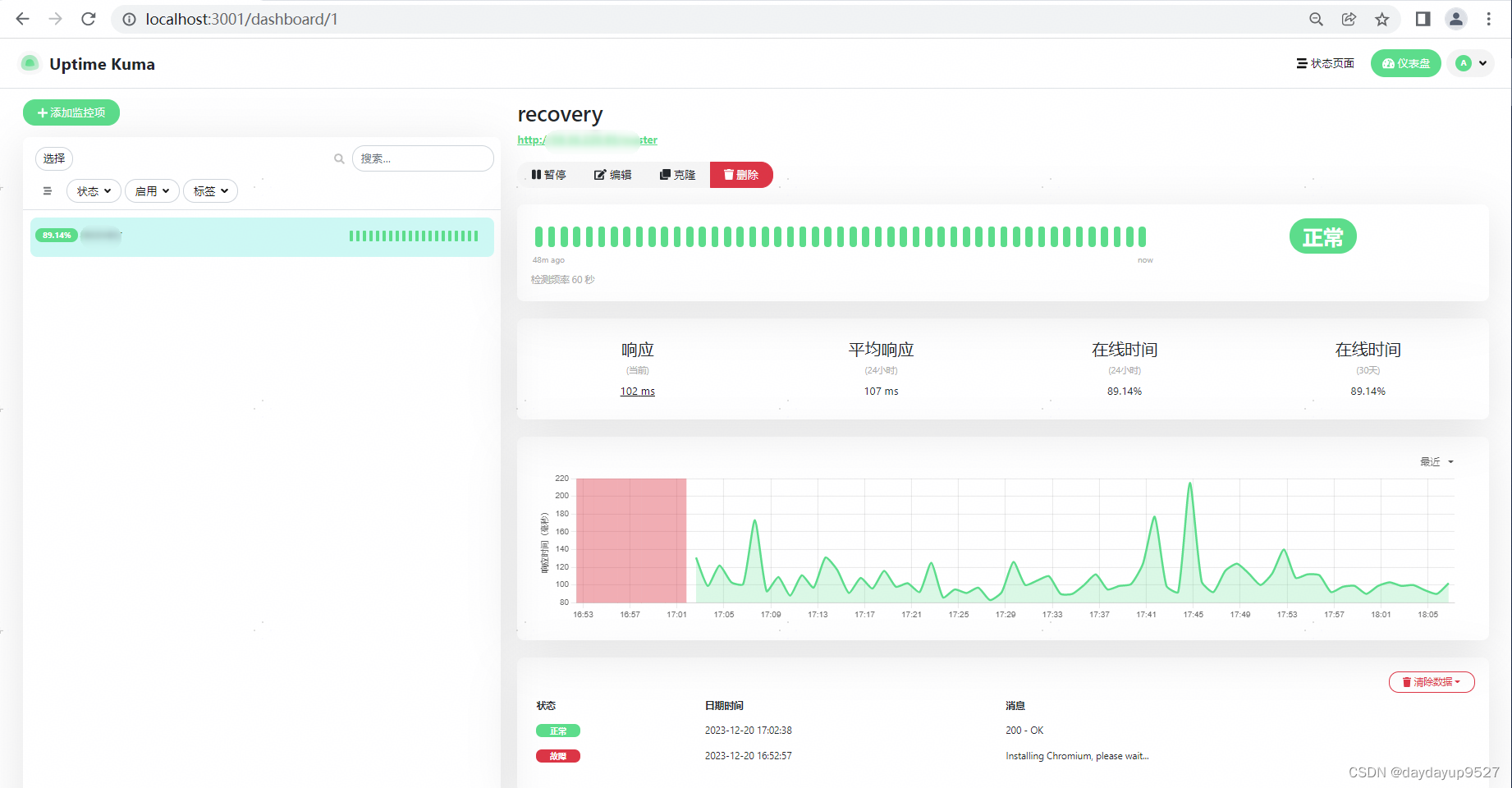Expand the 标签 tags filter dropdown

click(210, 191)
